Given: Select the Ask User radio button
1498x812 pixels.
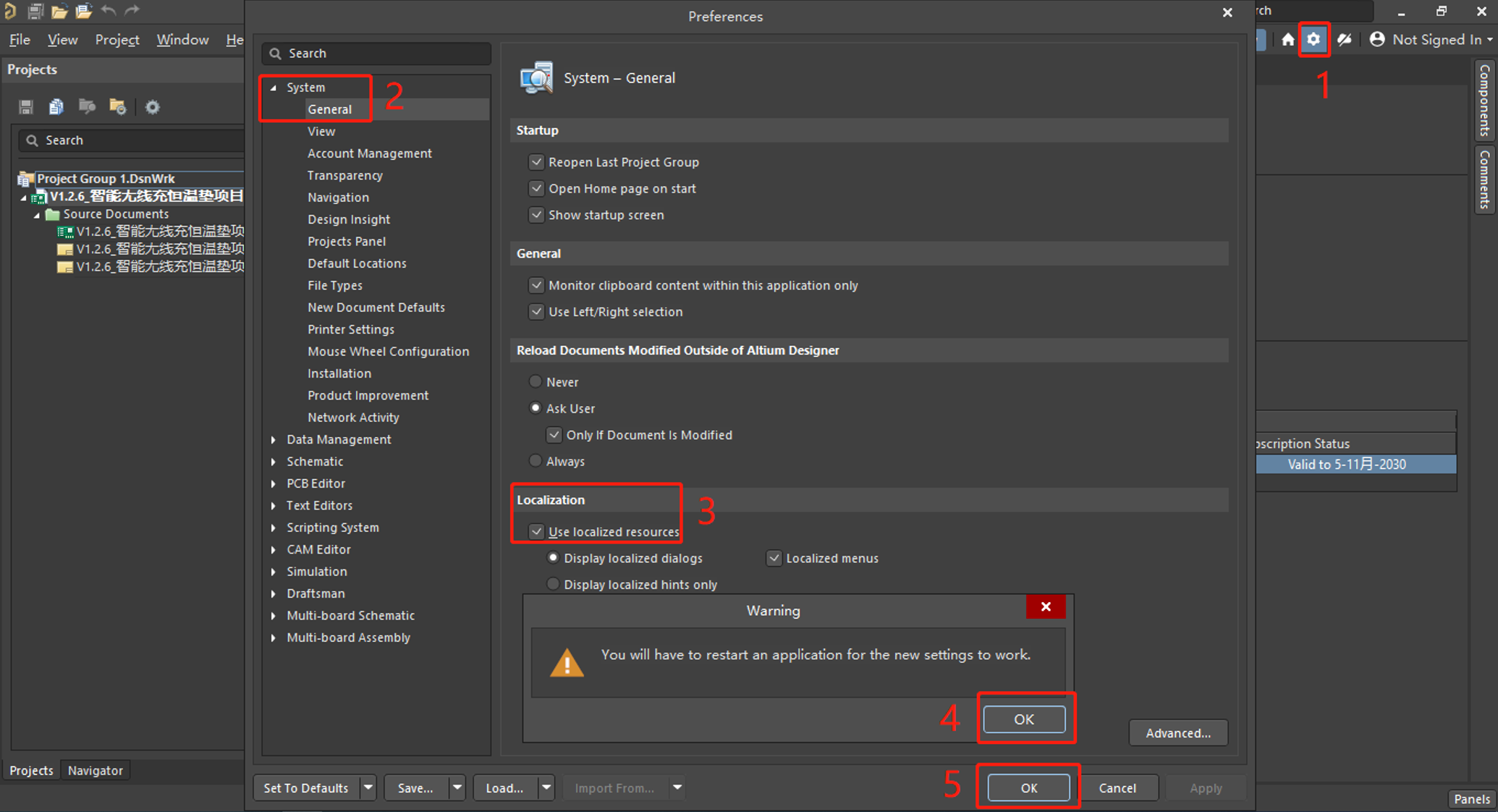Looking at the screenshot, I should (536, 408).
